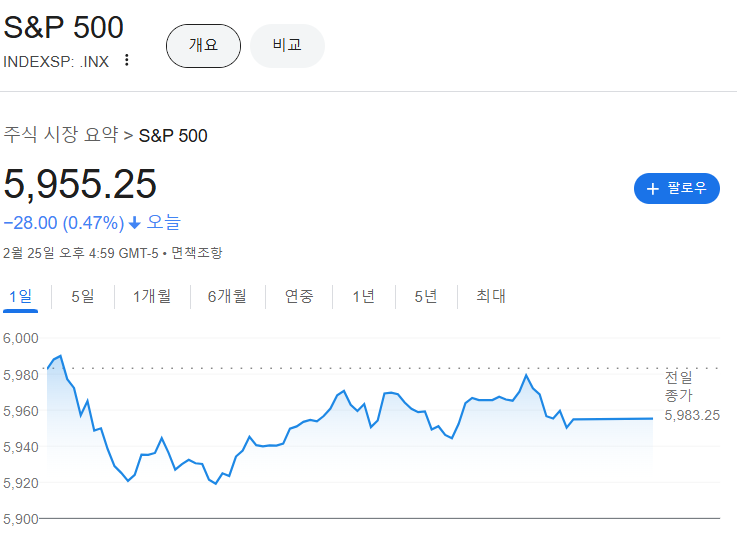Click the 5,940 y-axis label
The width and height of the screenshot is (737, 546).
21,447
